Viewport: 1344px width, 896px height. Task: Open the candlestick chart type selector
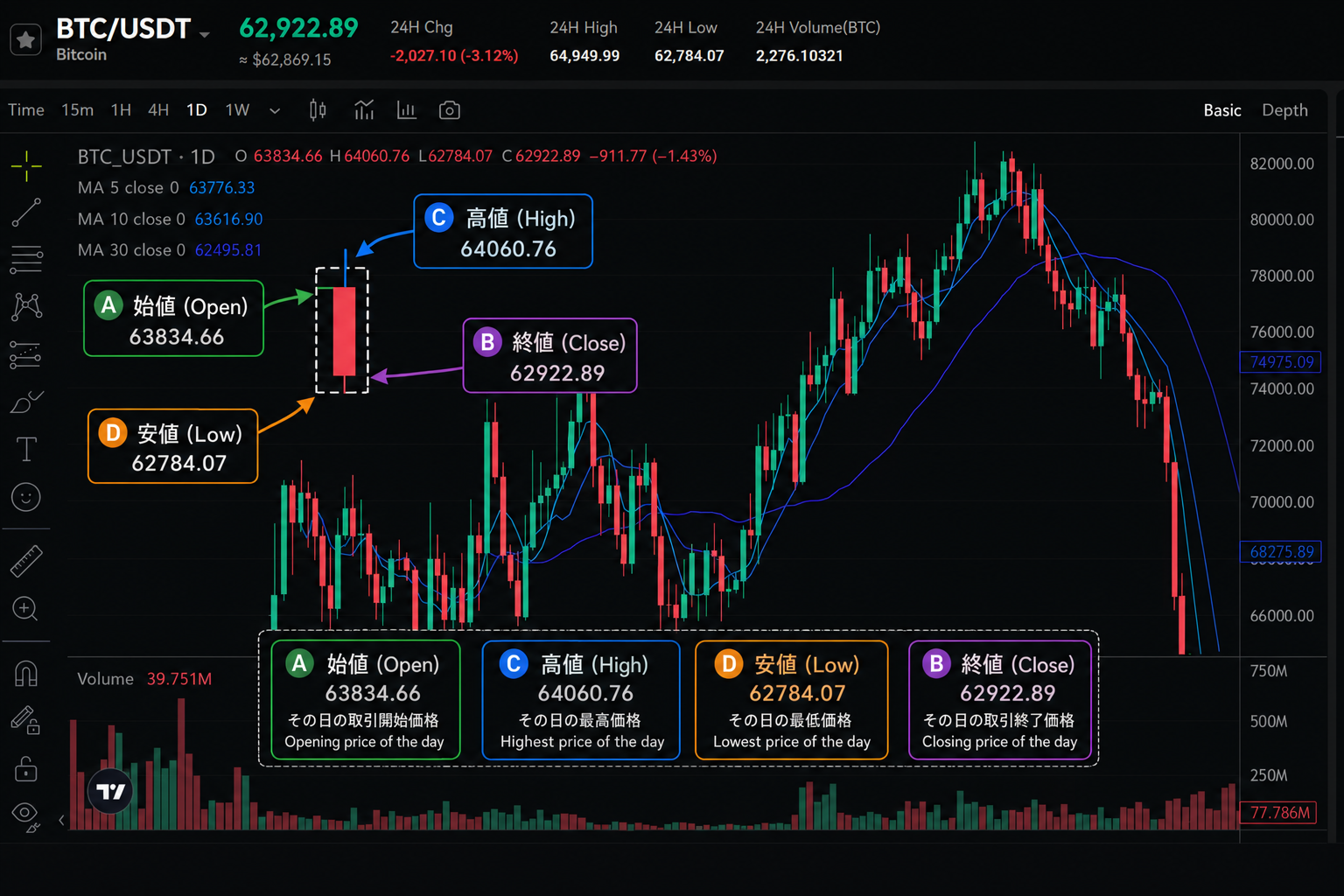[x=318, y=110]
